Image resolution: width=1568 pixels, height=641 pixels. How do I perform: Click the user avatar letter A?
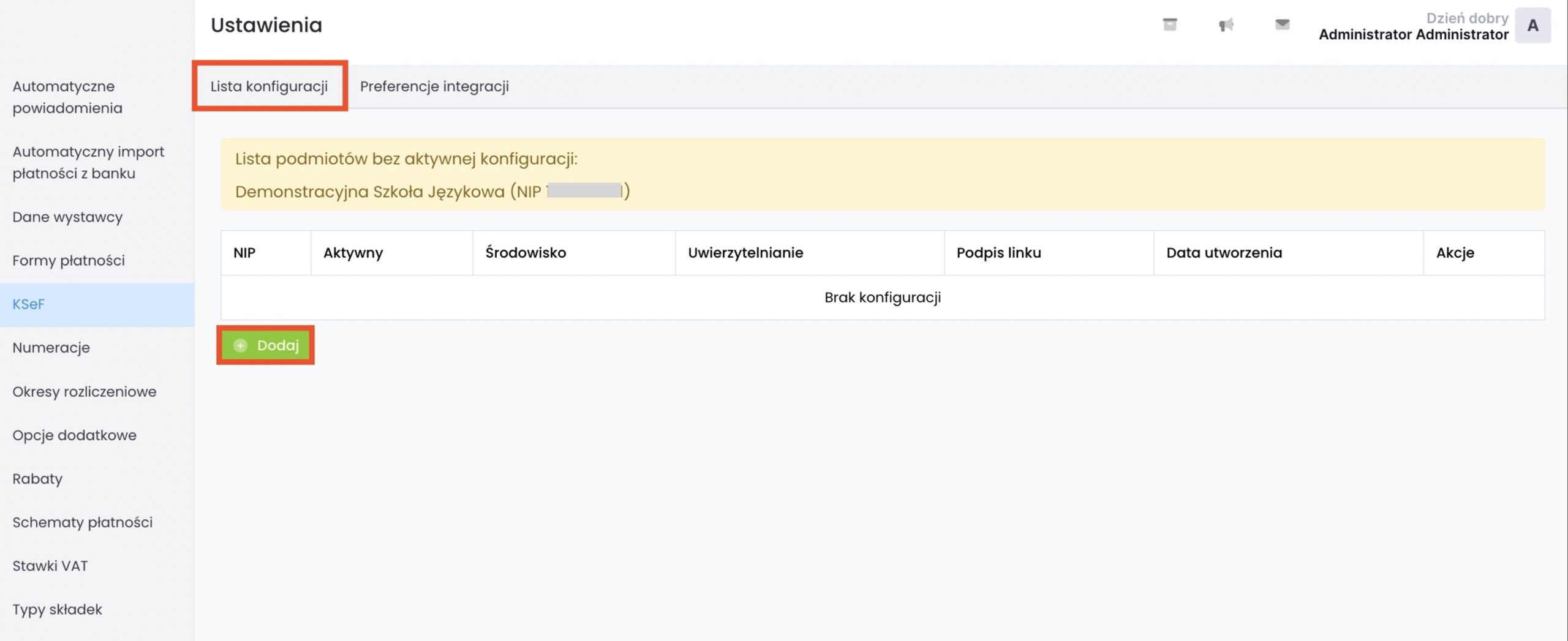(x=1532, y=26)
